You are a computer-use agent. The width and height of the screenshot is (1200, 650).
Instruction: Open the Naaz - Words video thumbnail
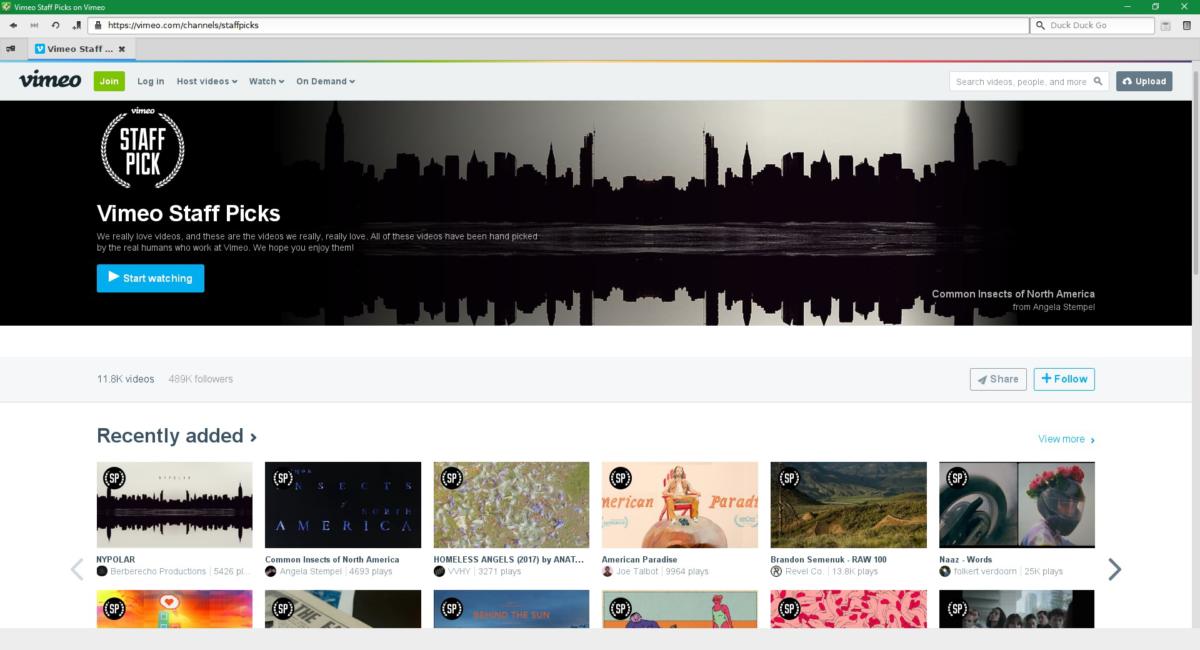coord(1017,505)
